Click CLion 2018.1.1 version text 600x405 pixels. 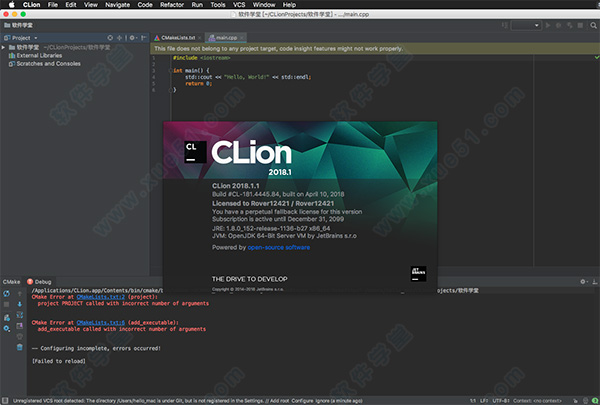(236, 186)
